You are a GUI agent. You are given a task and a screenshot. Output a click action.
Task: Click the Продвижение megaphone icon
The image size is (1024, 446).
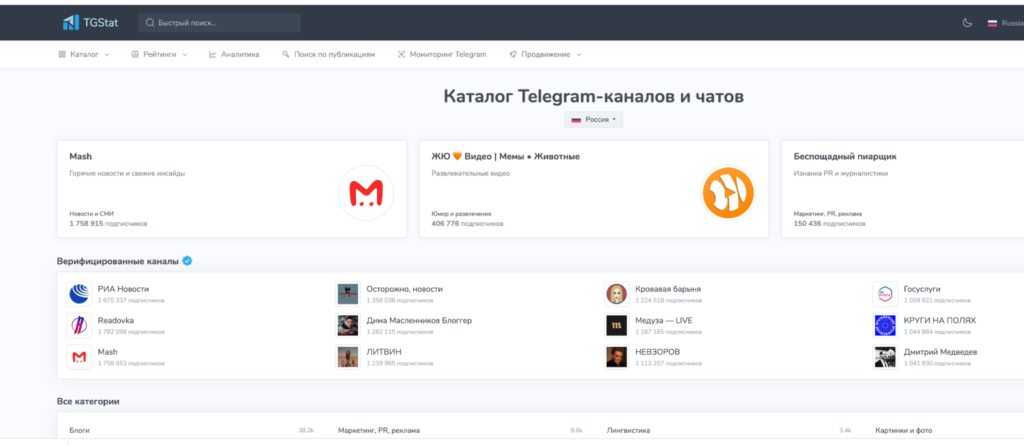click(513, 54)
